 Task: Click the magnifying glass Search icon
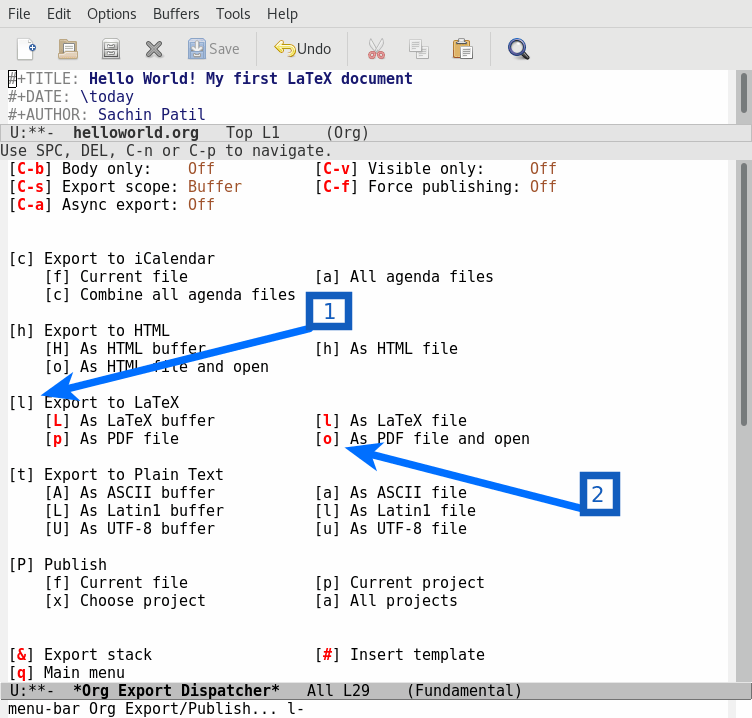coord(518,48)
